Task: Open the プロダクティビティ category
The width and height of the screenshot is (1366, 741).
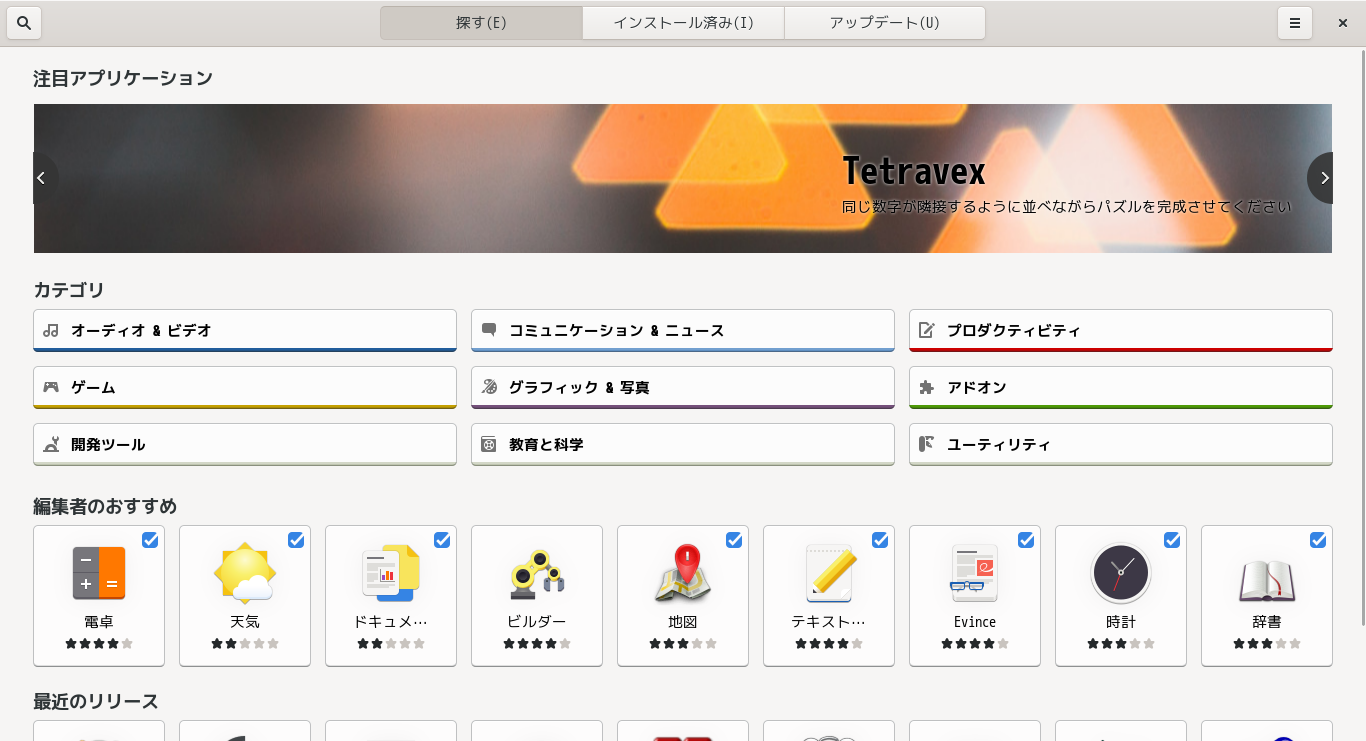Action: (x=1121, y=330)
